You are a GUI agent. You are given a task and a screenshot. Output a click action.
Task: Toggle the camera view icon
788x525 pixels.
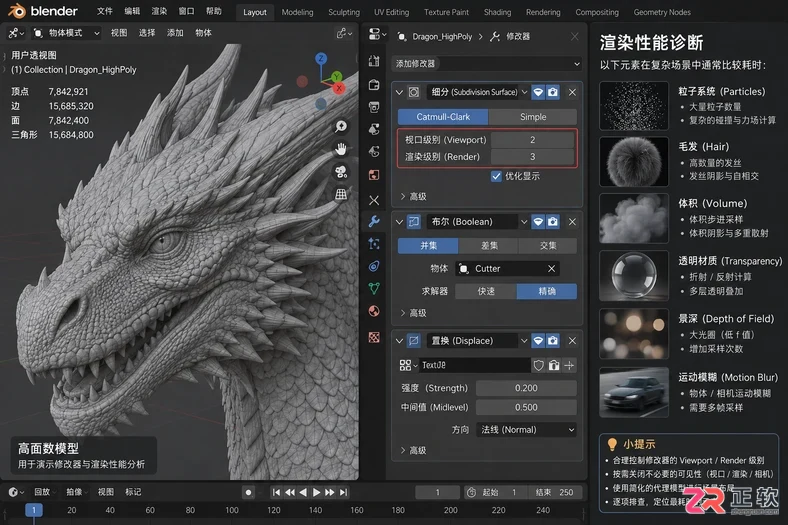click(341, 172)
